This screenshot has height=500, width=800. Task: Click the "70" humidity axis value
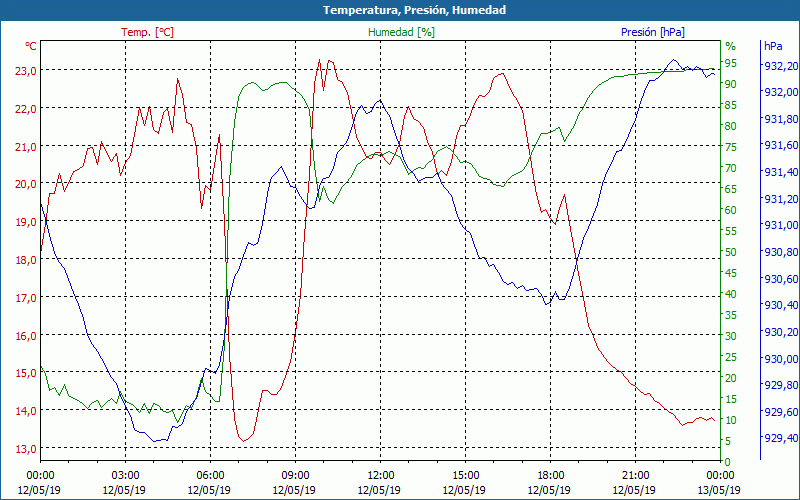click(731, 168)
